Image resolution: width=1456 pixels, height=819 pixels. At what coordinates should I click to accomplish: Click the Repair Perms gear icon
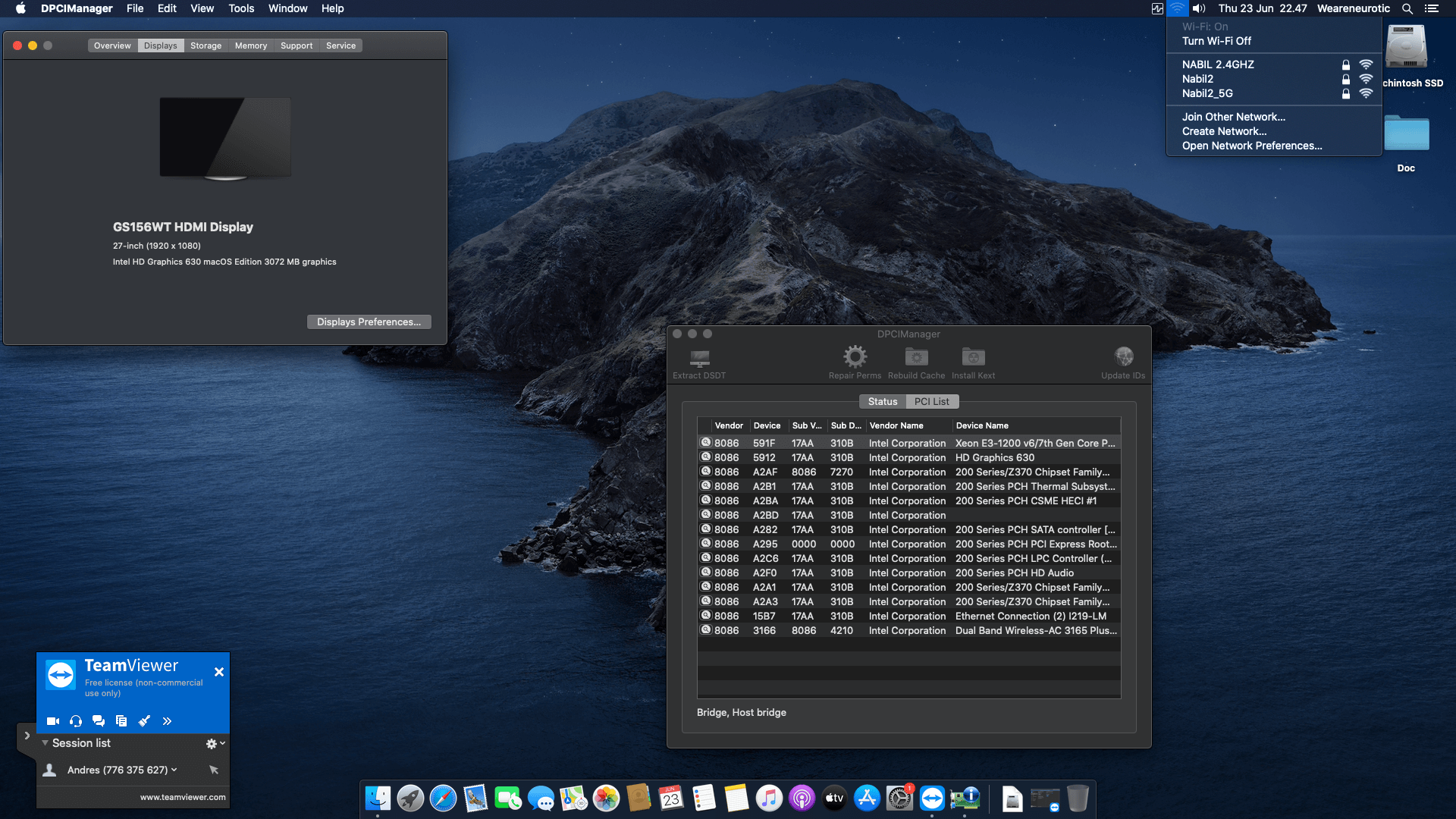tap(855, 356)
